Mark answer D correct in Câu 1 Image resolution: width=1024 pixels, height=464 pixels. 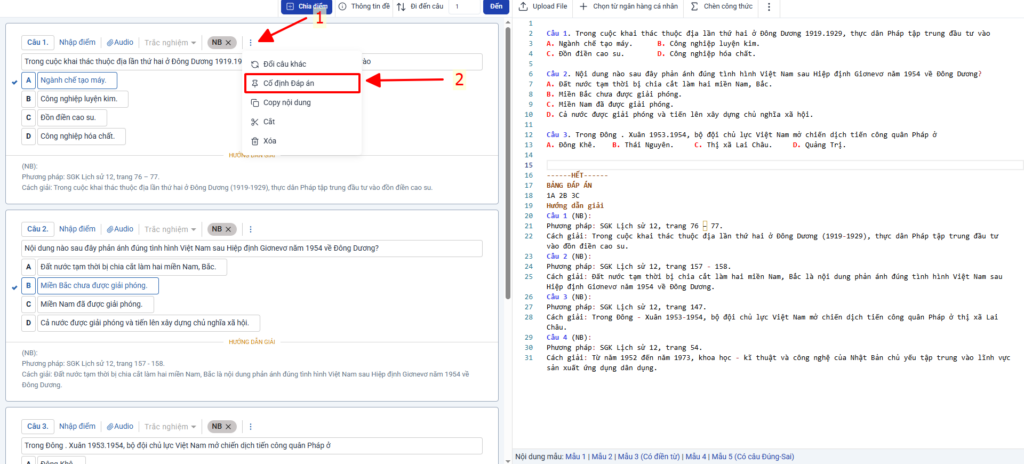28,137
